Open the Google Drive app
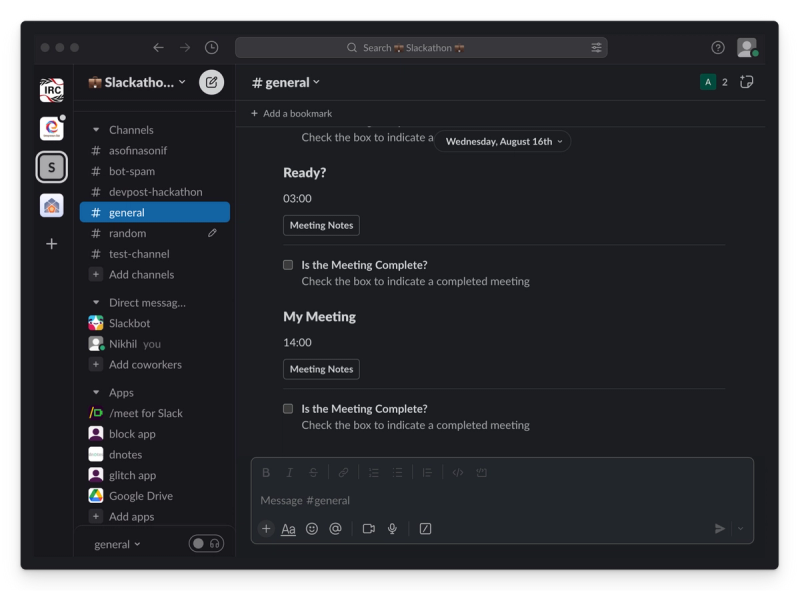 pyautogui.click(x=155, y=496)
